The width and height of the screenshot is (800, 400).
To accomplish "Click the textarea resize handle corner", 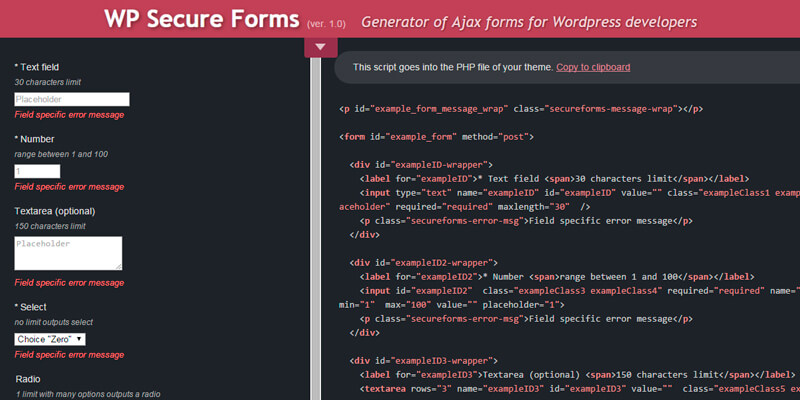I will coord(118,265).
